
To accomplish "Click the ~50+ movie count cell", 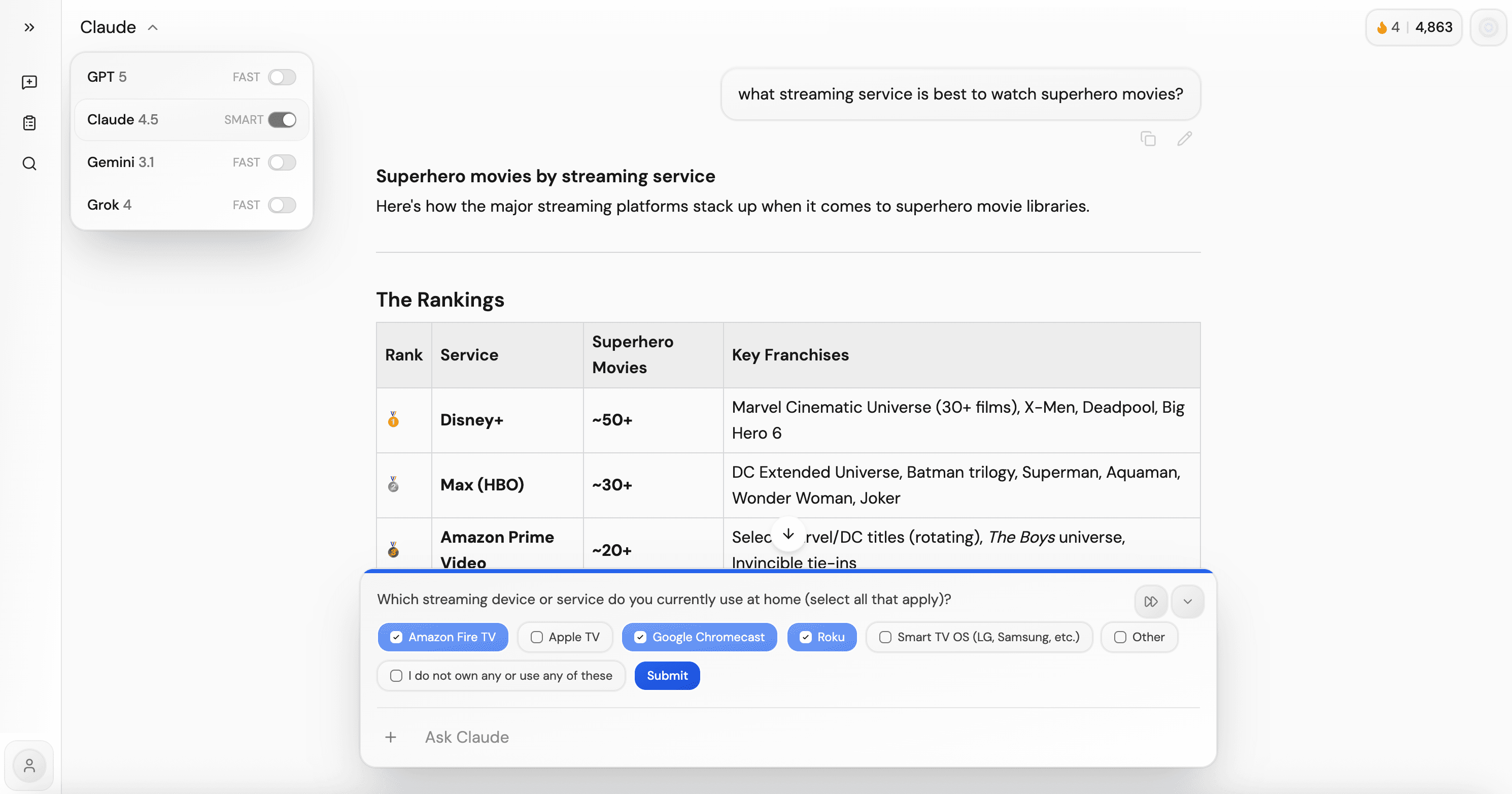I will pos(654,420).
